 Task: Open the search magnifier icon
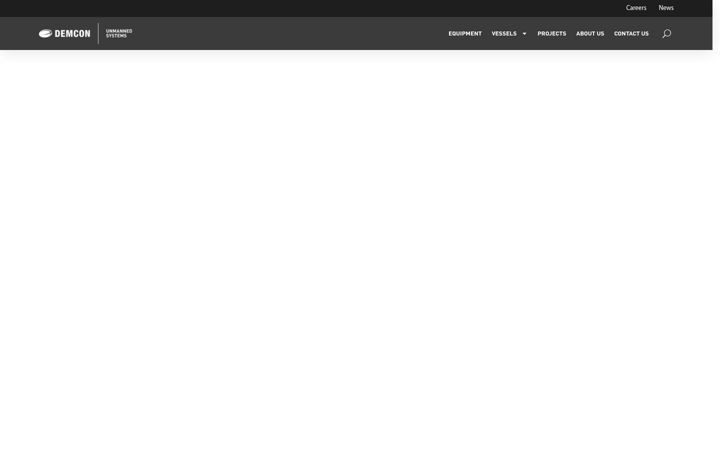(666, 34)
